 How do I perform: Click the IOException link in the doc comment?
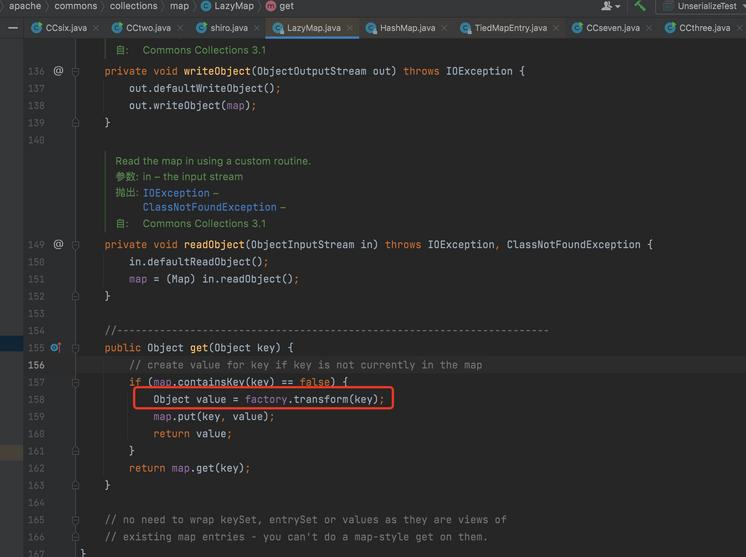176,193
